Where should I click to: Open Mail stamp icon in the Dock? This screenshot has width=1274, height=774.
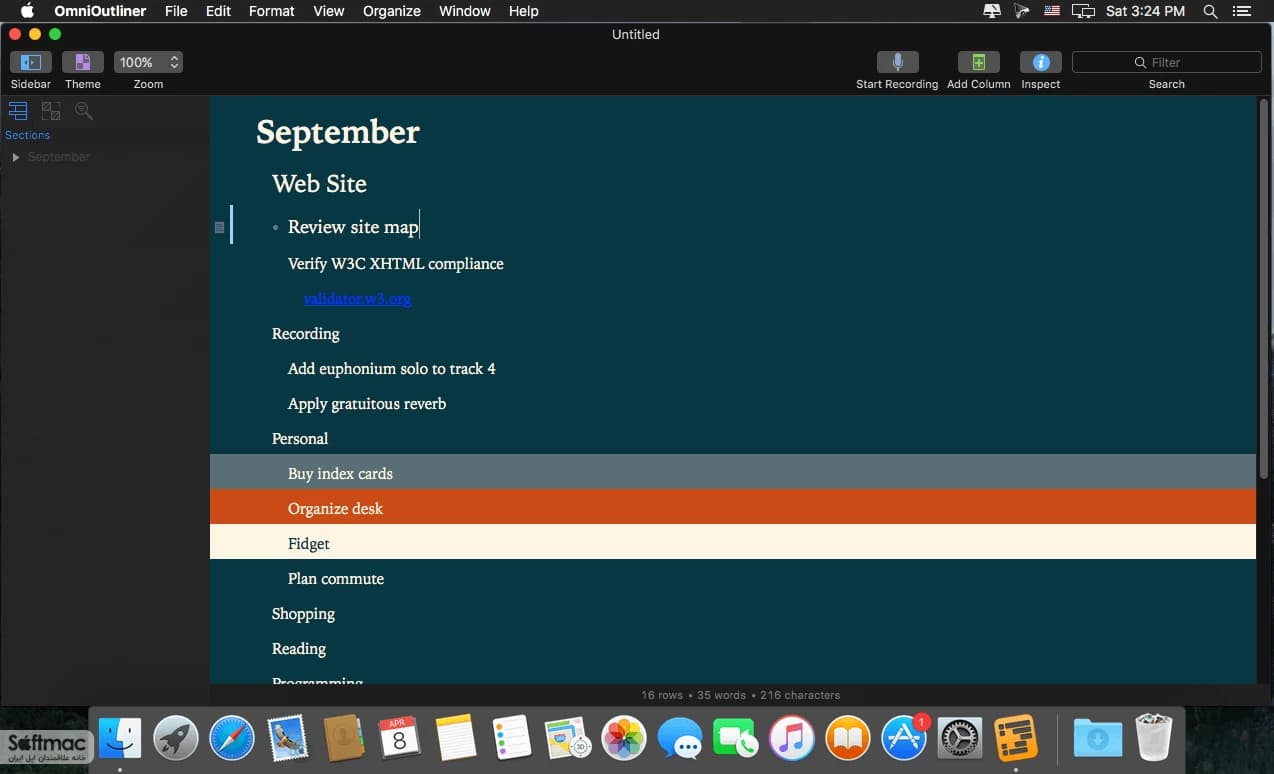pos(288,739)
